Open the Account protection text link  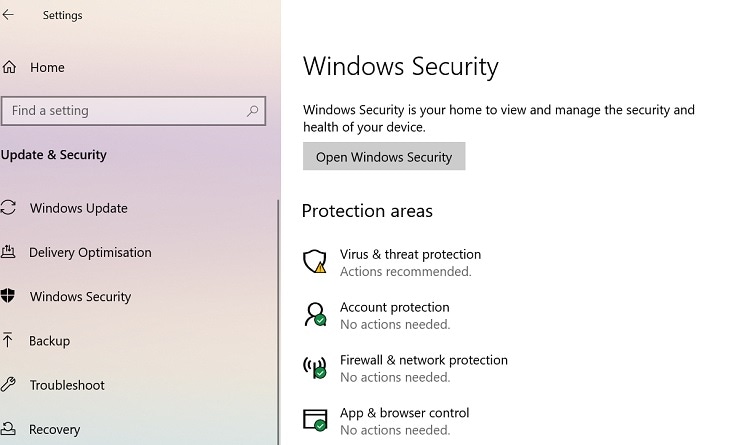click(x=394, y=307)
